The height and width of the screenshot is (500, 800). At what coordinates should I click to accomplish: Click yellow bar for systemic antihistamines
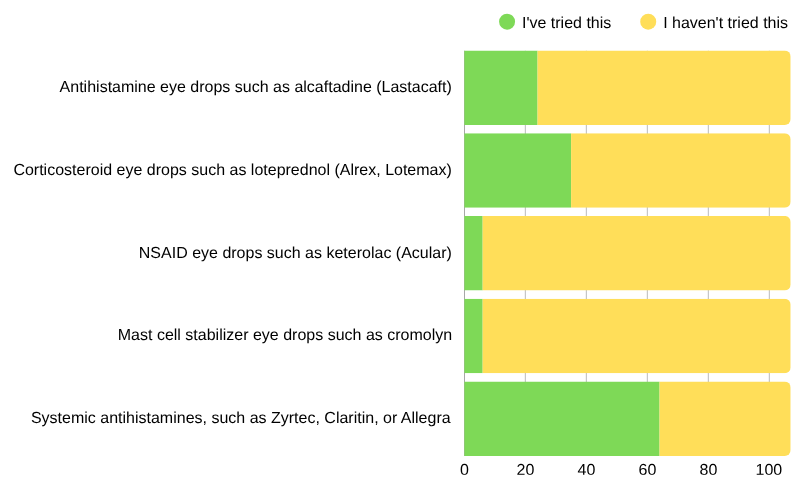724,418
